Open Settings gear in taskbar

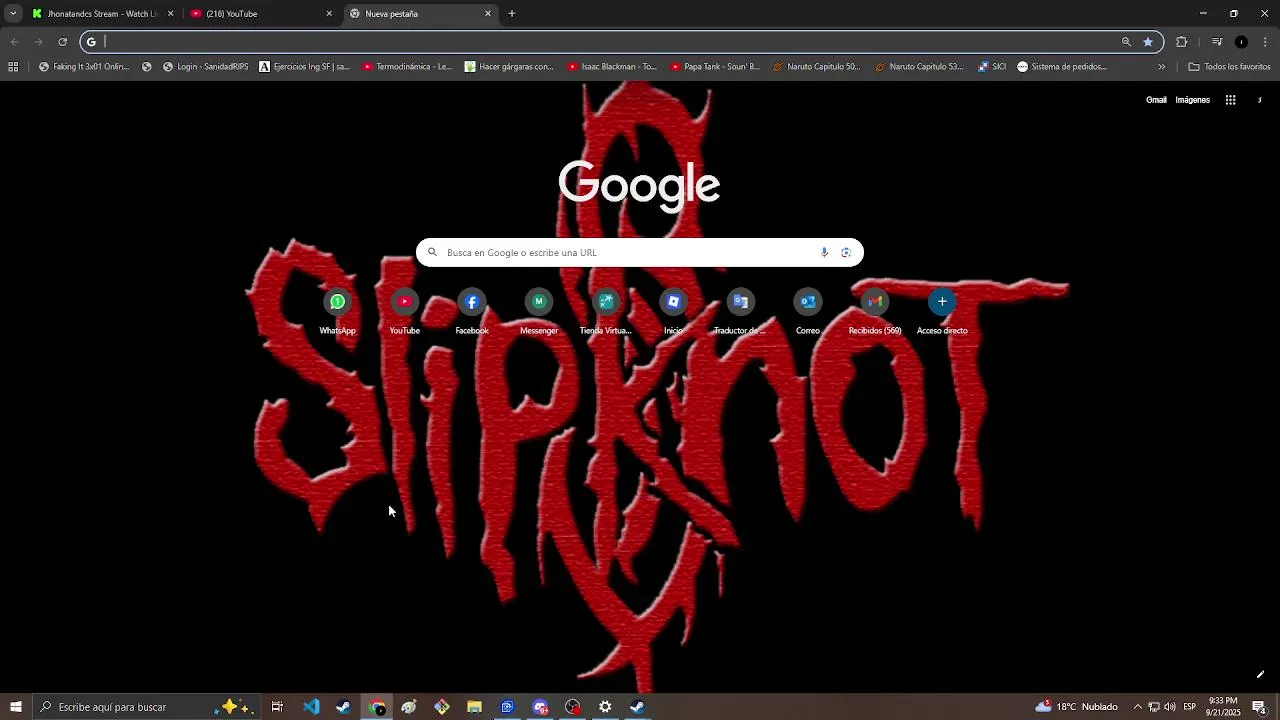[605, 707]
